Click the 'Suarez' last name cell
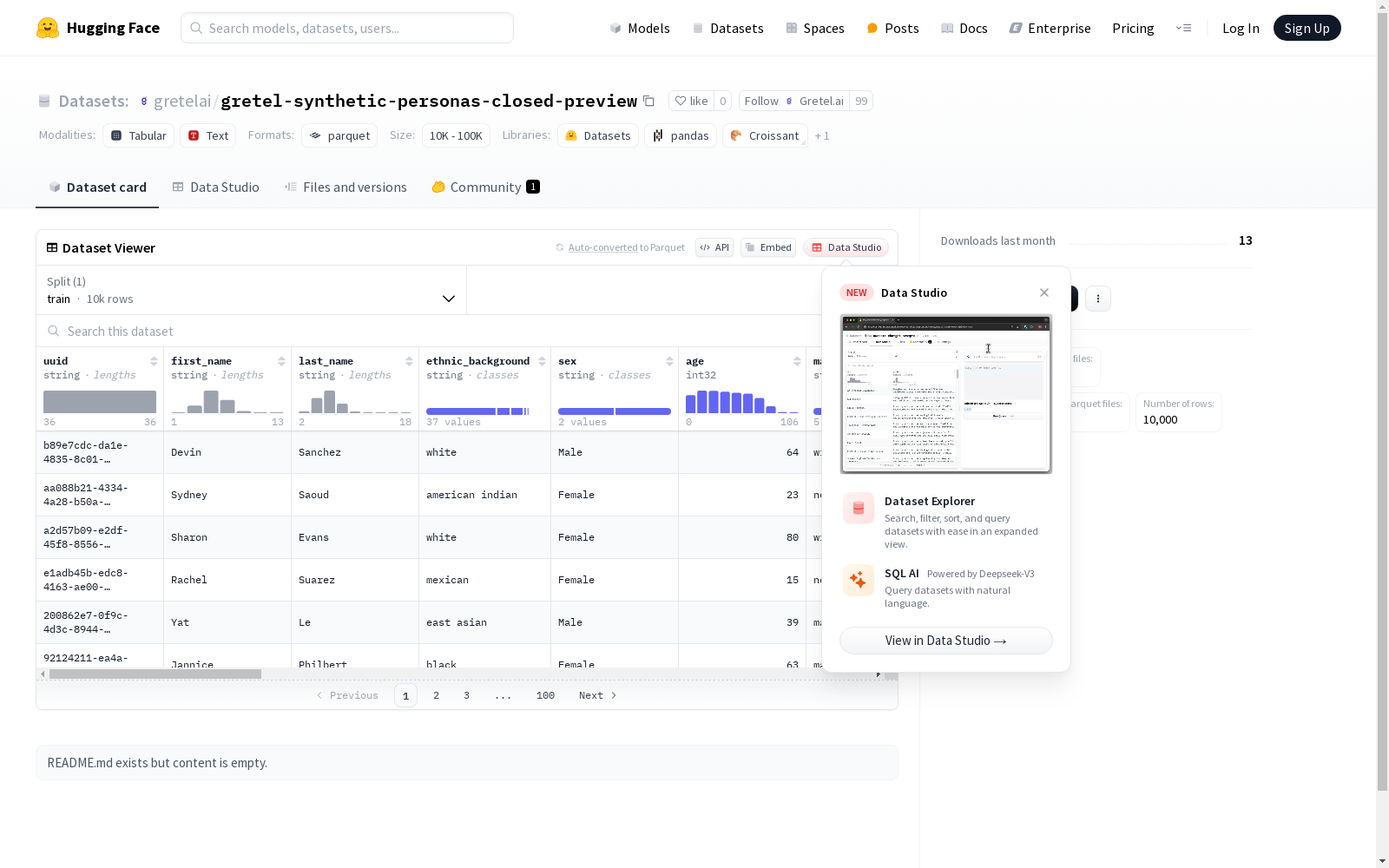 pos(355,580)
